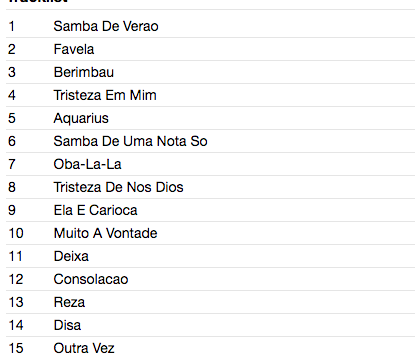Choose the Aquarius track
Viewport: 415px width, 361px height.
point(210,118)
